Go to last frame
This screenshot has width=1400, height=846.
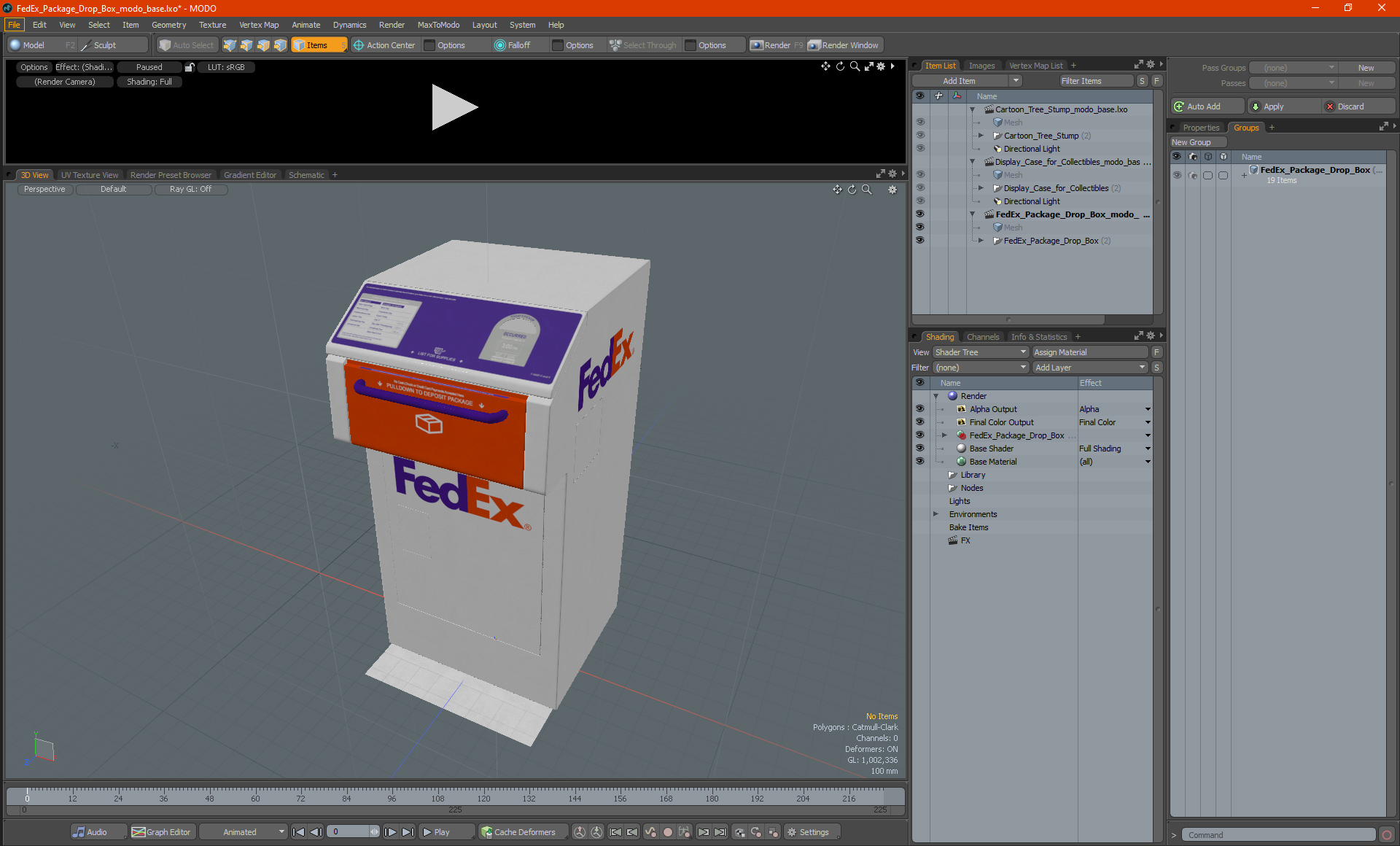[408, 832]
